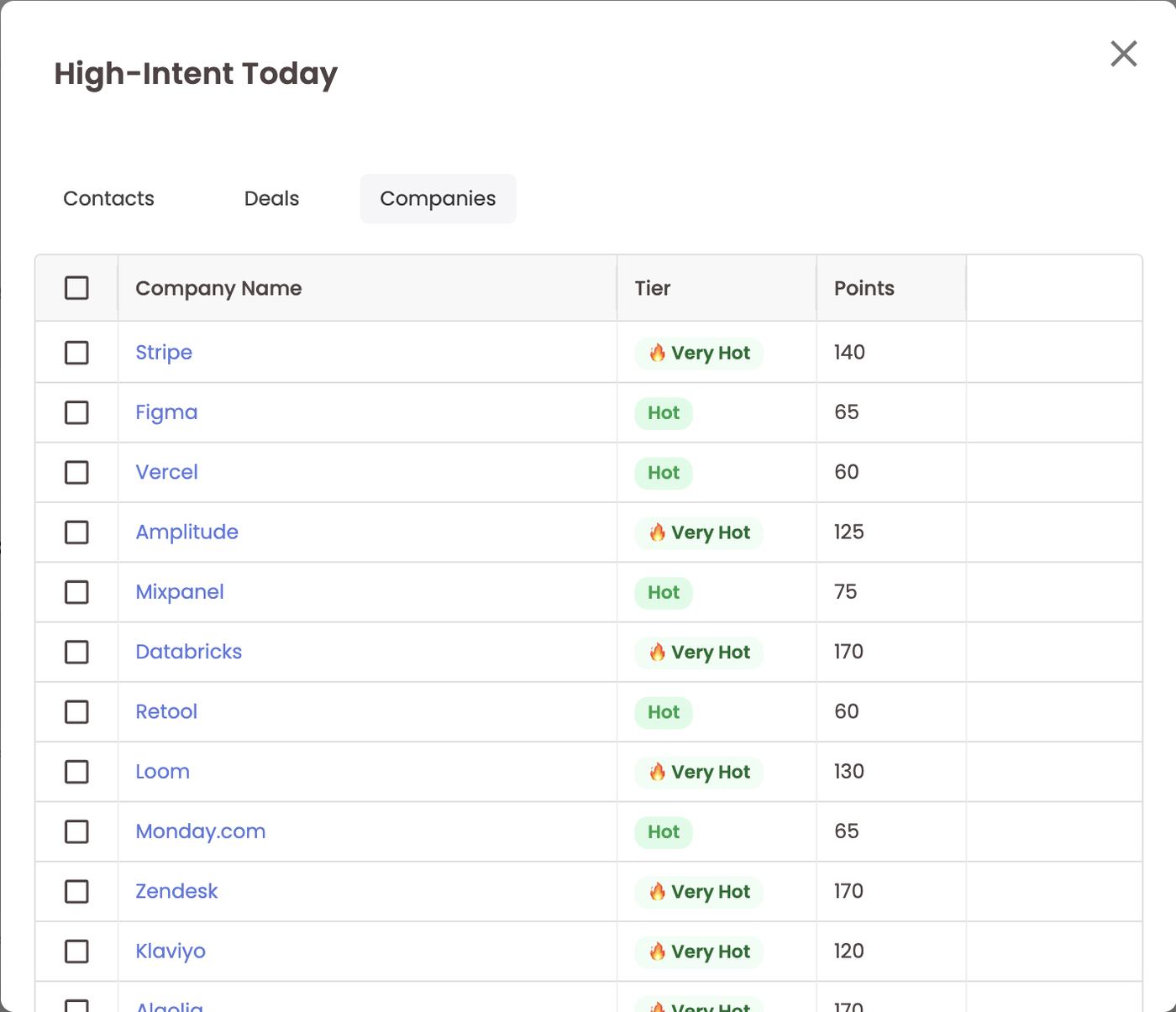The height and width of the screenshot is (1012, 1176).
Task: Click Figma's Hot tier badge
Action: [x=664, y=412]
